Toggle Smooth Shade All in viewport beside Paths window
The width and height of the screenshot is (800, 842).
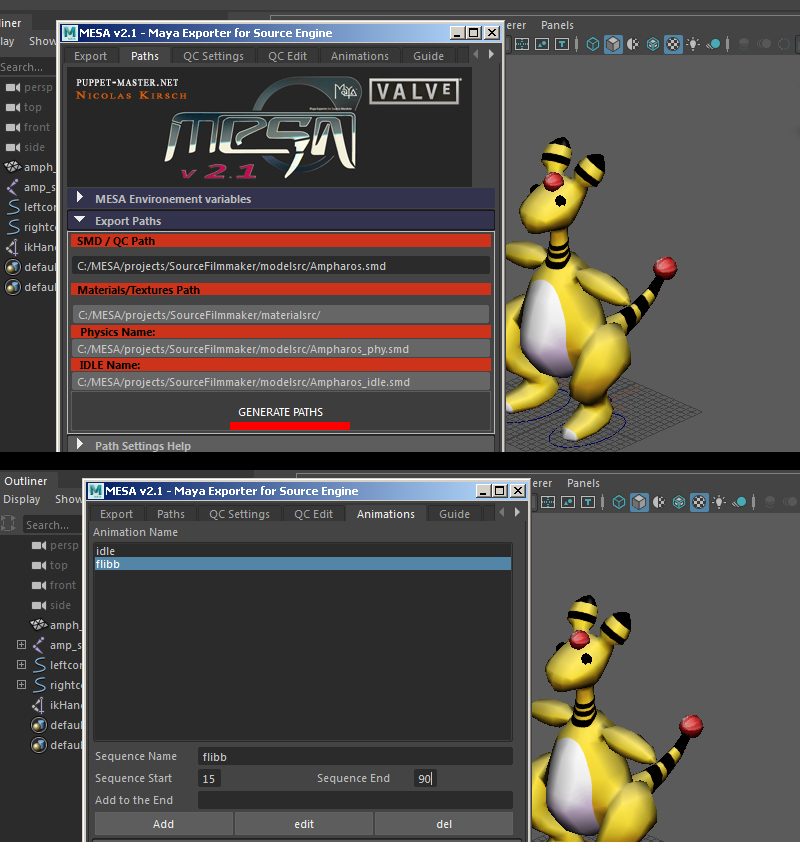[x=613, y=44]
